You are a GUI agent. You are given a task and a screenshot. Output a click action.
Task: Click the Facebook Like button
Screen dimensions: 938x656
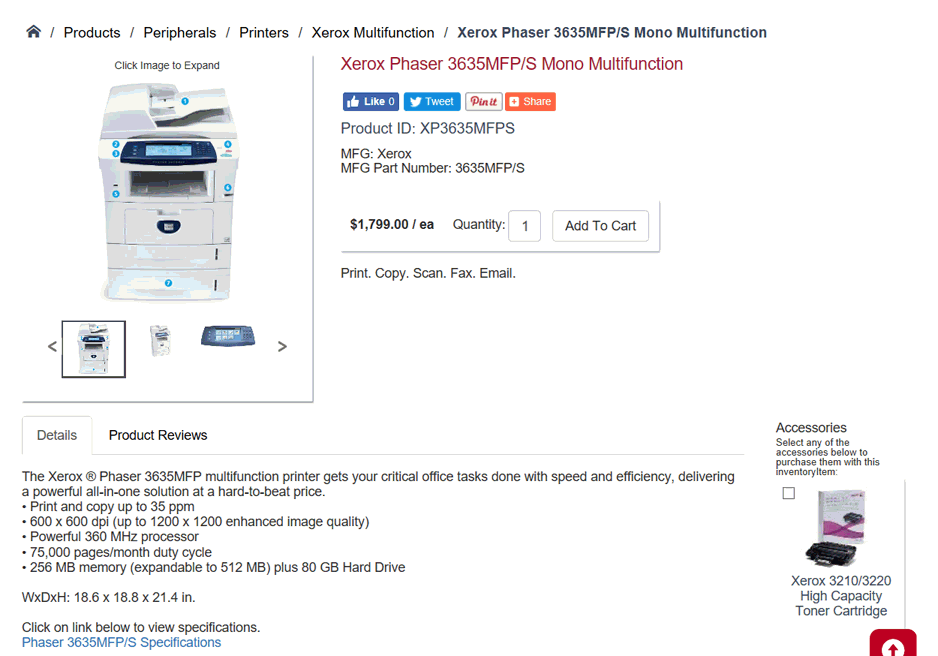[x=370, y=101]
